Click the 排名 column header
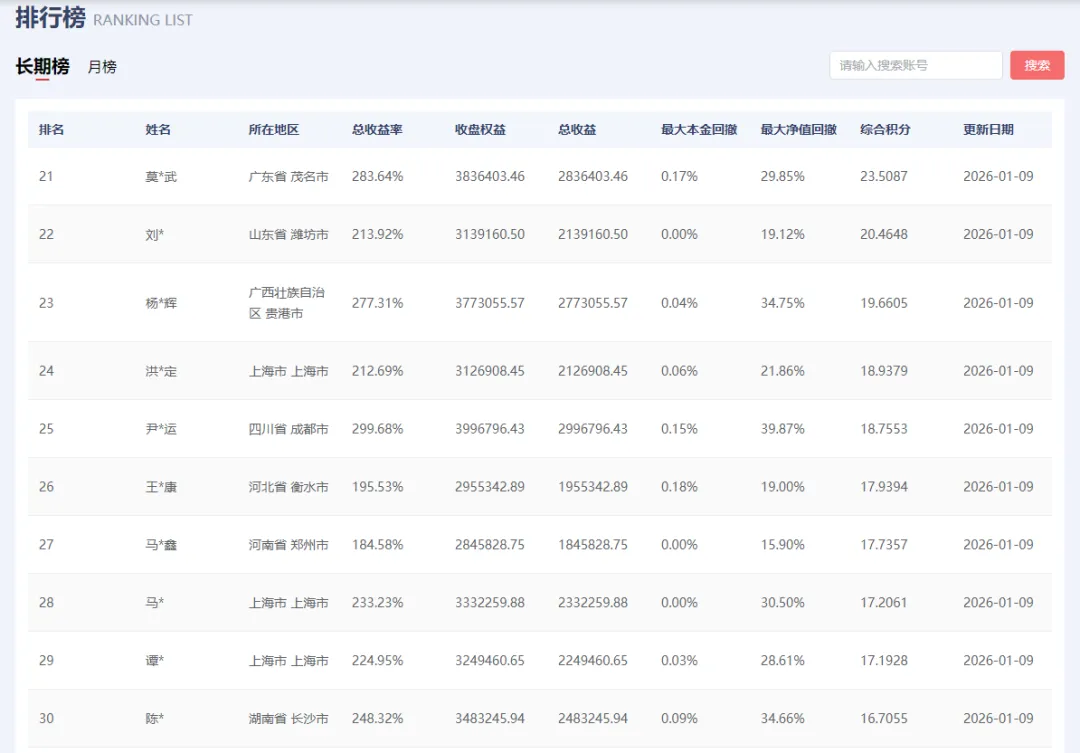Viewport: 1080px width, 753px height. 52,130
